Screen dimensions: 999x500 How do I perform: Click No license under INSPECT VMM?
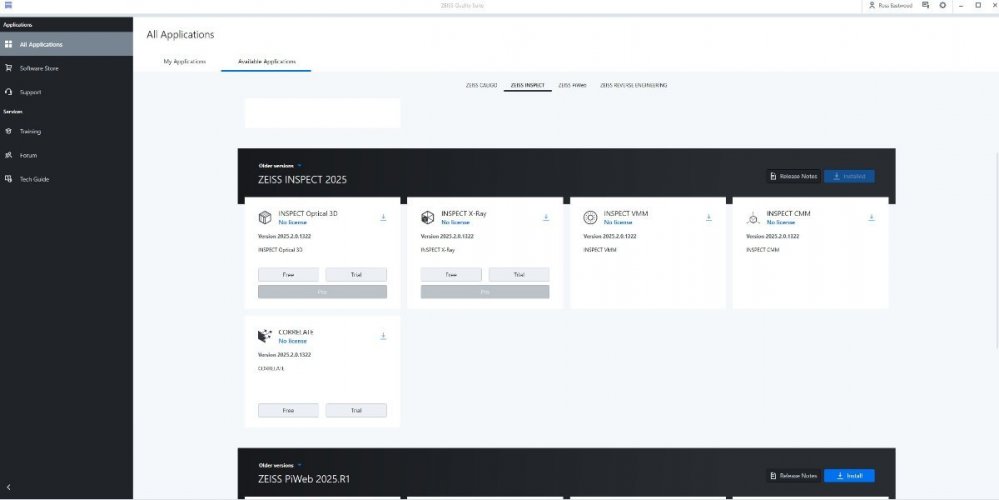pos(618,222)
